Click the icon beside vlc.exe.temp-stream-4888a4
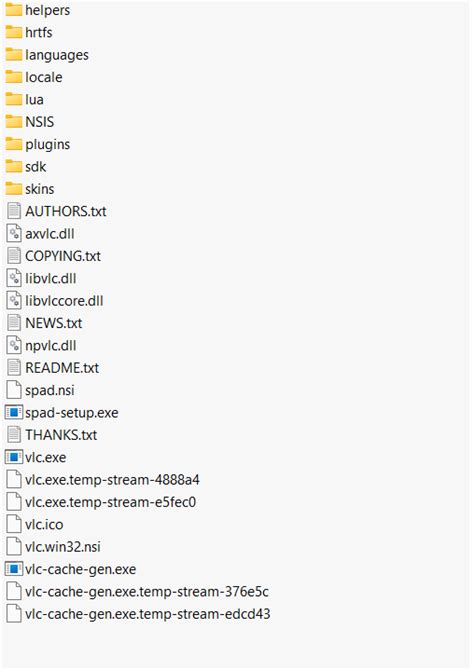The height and width of the screenshot is (670, 474). (14, 479)
